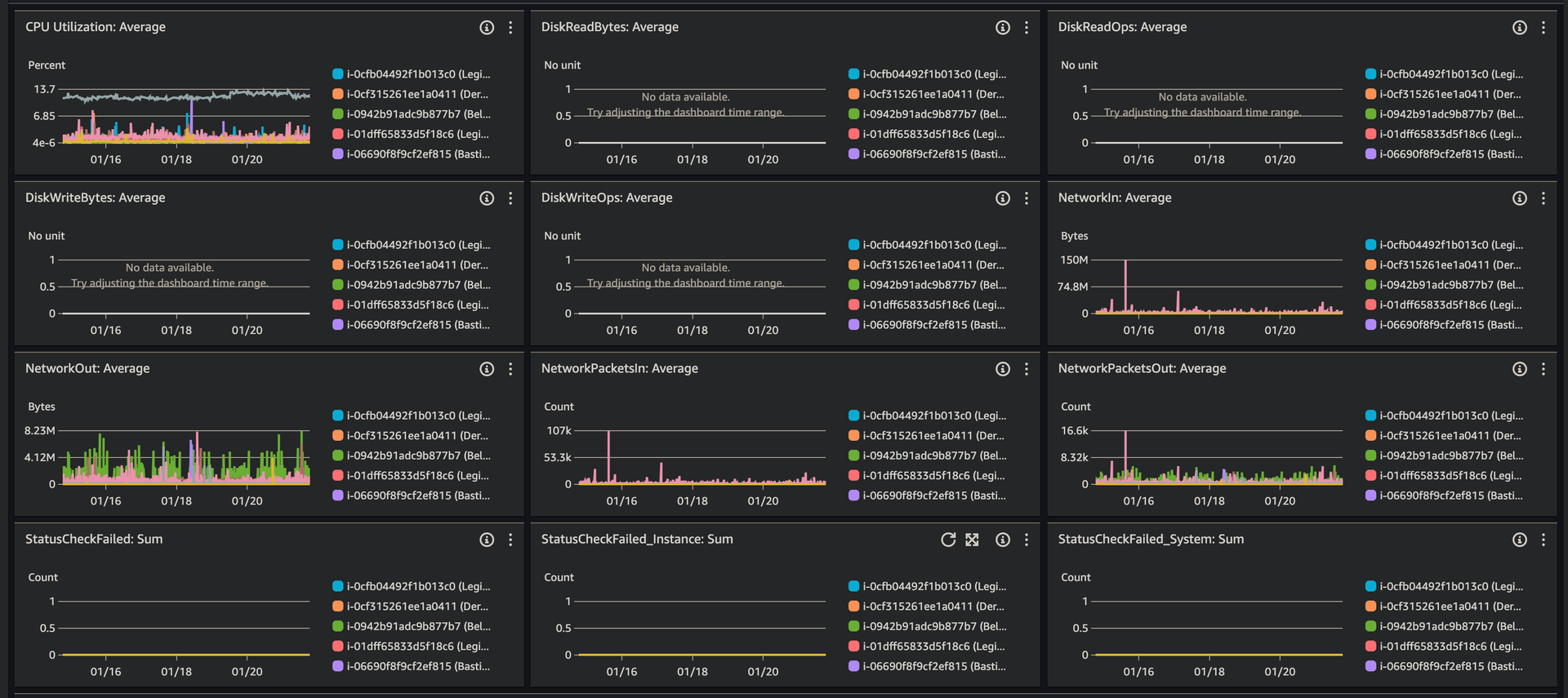The height and width of the screenshot is (698, 1568).
Task: Refresh the StatusCheckFailed_Instance widget
Action: point(948,540)
